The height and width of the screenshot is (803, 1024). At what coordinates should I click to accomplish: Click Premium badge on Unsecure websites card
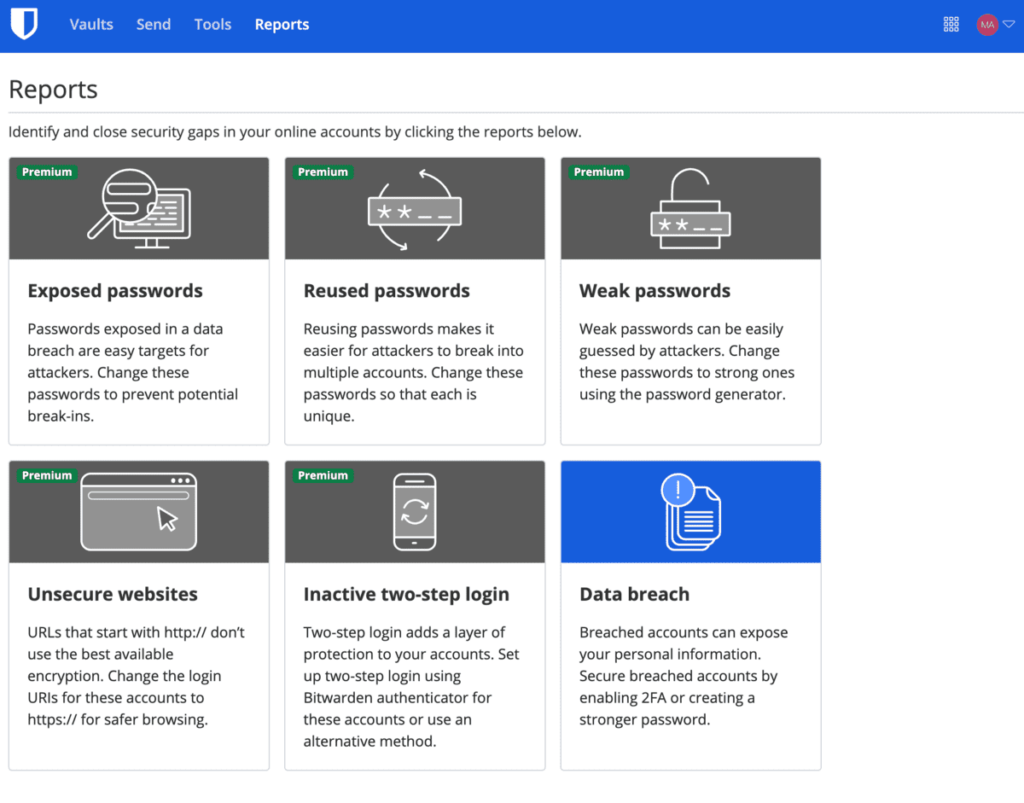[47, 475]
